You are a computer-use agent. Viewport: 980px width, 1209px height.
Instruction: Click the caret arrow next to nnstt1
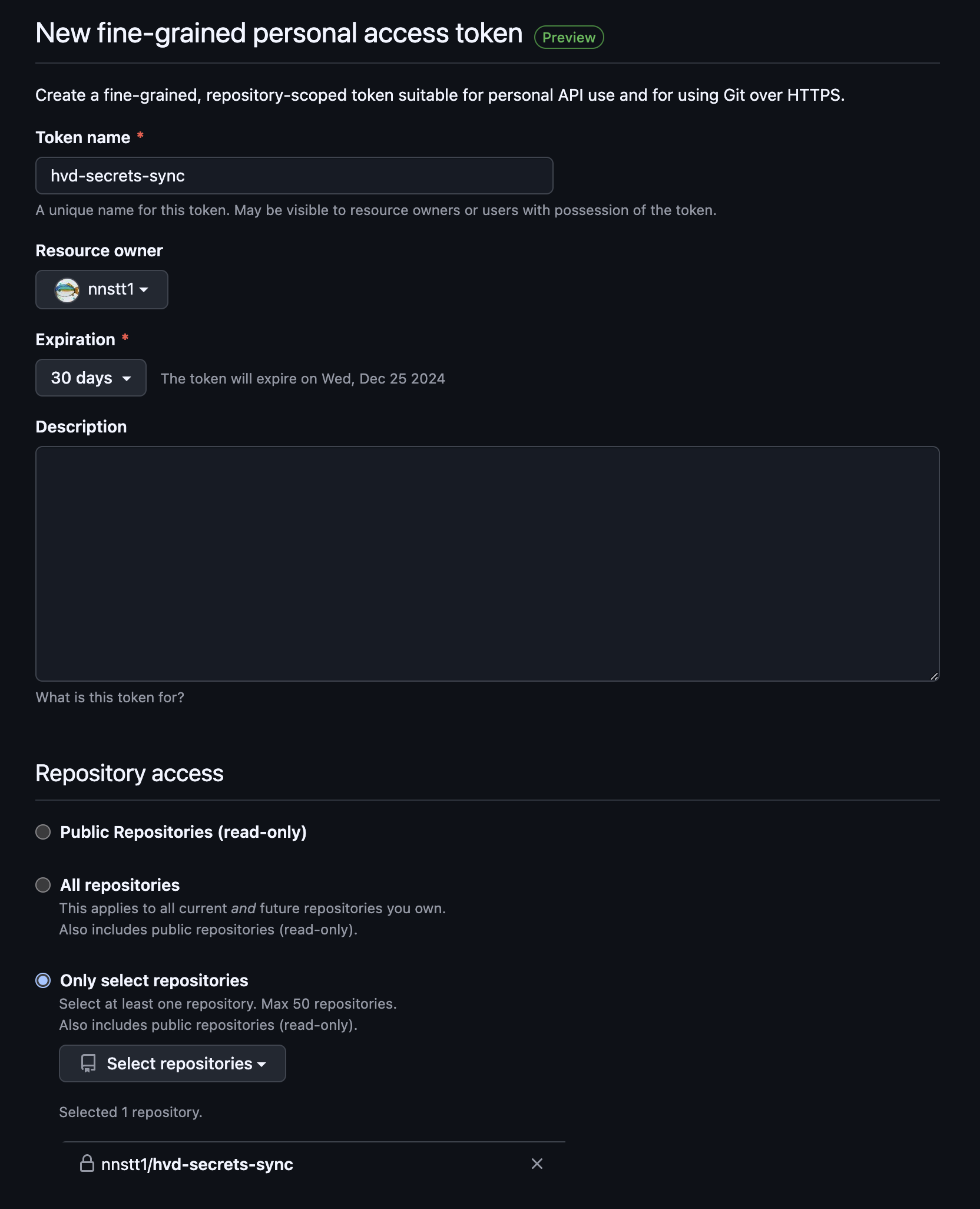pos(144,290)
